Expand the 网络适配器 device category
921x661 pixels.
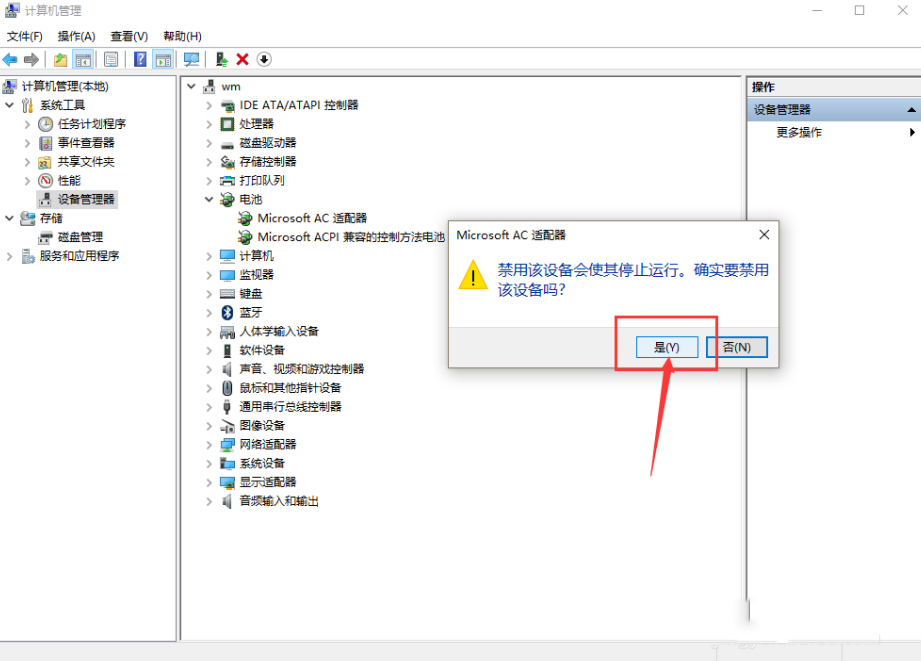coord(209,444)
